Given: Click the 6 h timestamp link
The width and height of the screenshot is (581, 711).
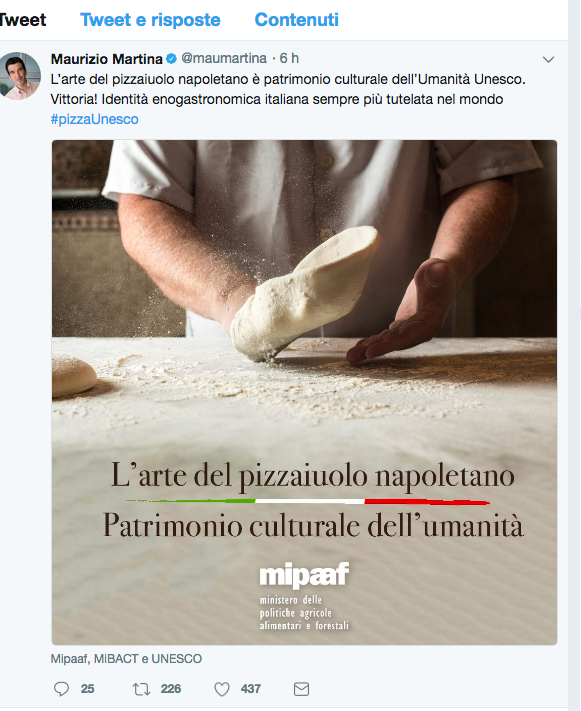Looking at the screenshot, I should [x=289, y=58].
